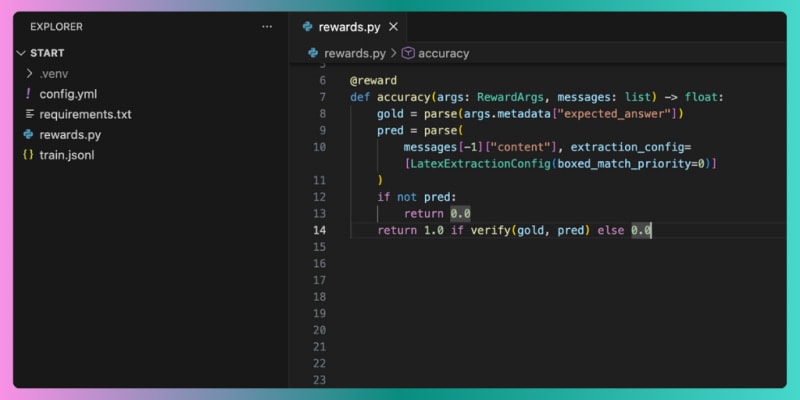Click LatexExtractionConfig in the code
The width and height of the screenshot is (800, 400).
coord(481,164)
